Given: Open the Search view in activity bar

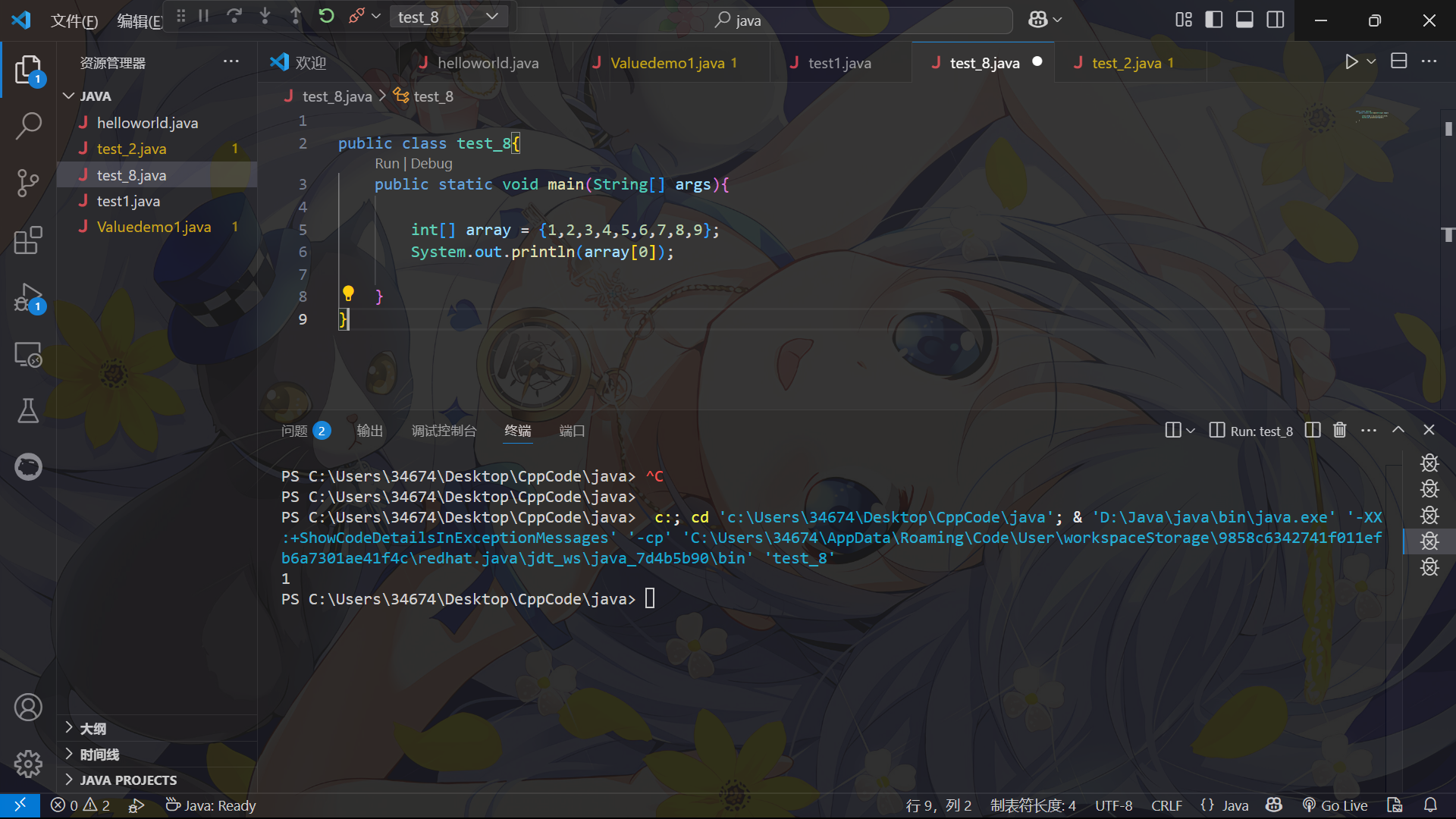Looking at the screenshot, I should coord(28,126).
